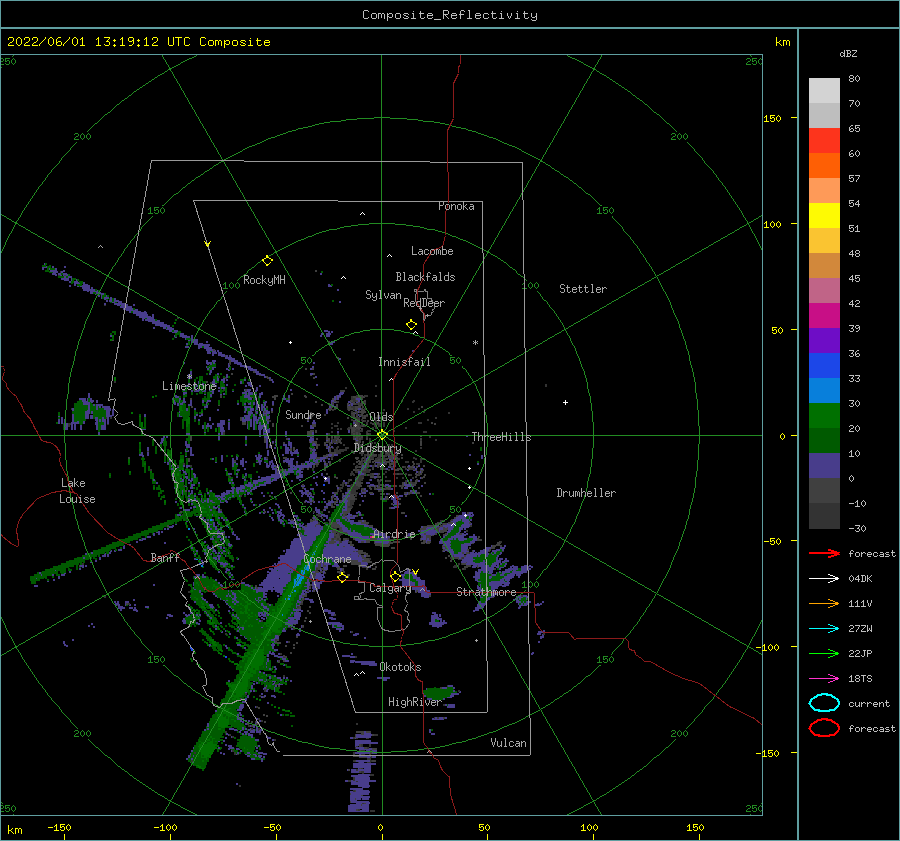Select the Blackfalds label on the map
900x841 pixels.
(x=425, y=277)
